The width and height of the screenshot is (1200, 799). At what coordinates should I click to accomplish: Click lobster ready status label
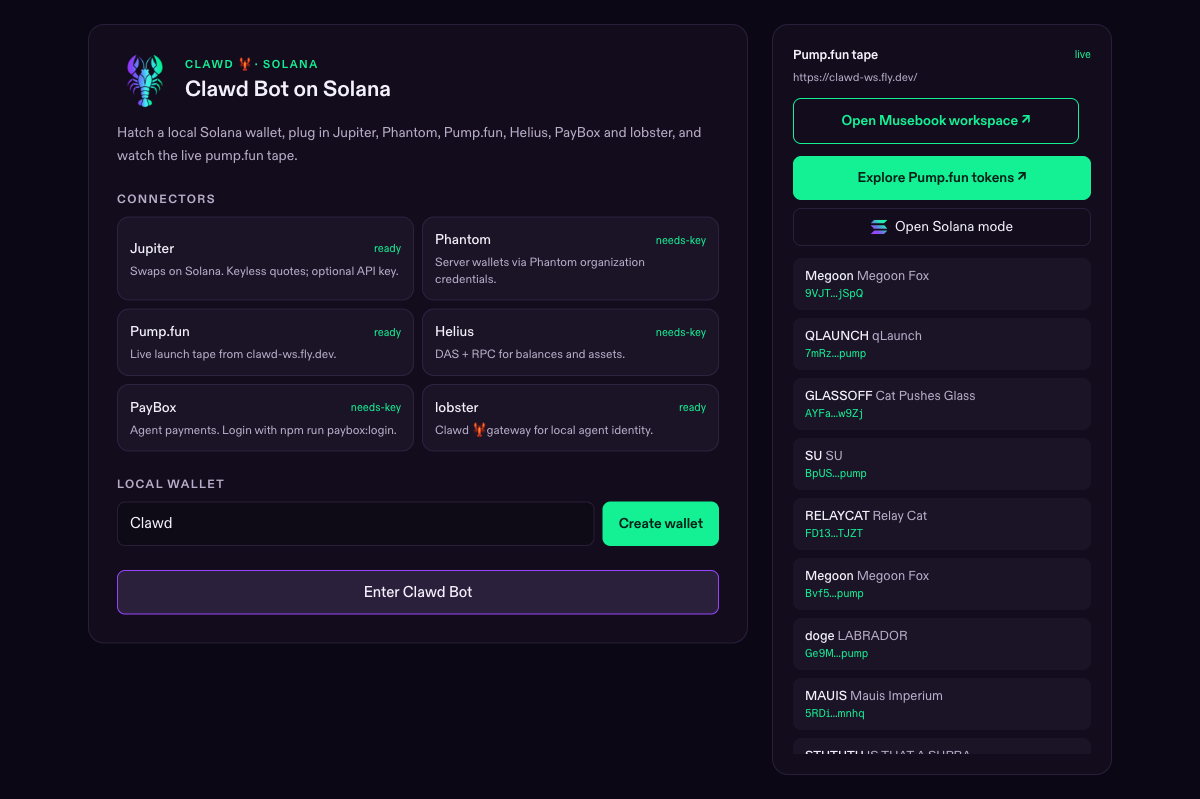[x=692, y=408]
